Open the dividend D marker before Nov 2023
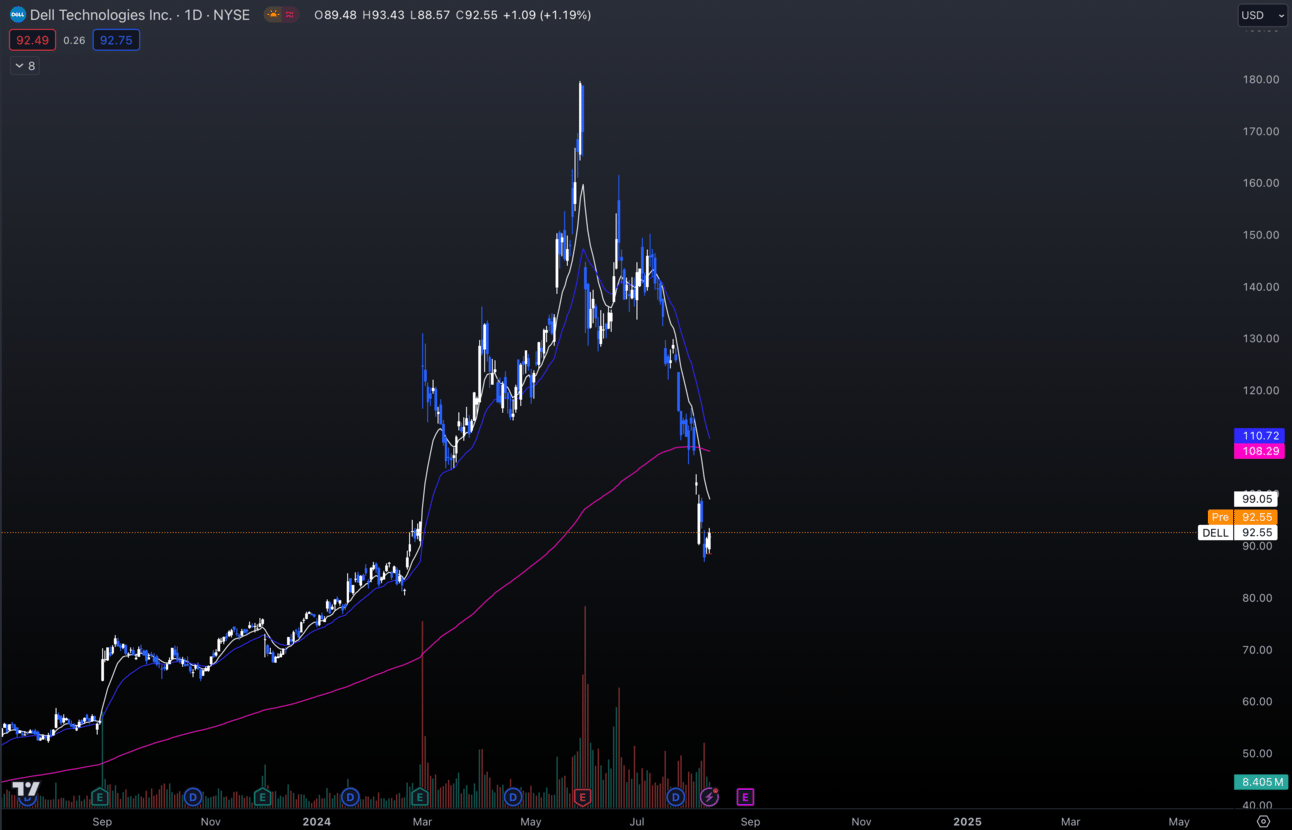This screenshot has width=1292, height=830. point(193,797)
